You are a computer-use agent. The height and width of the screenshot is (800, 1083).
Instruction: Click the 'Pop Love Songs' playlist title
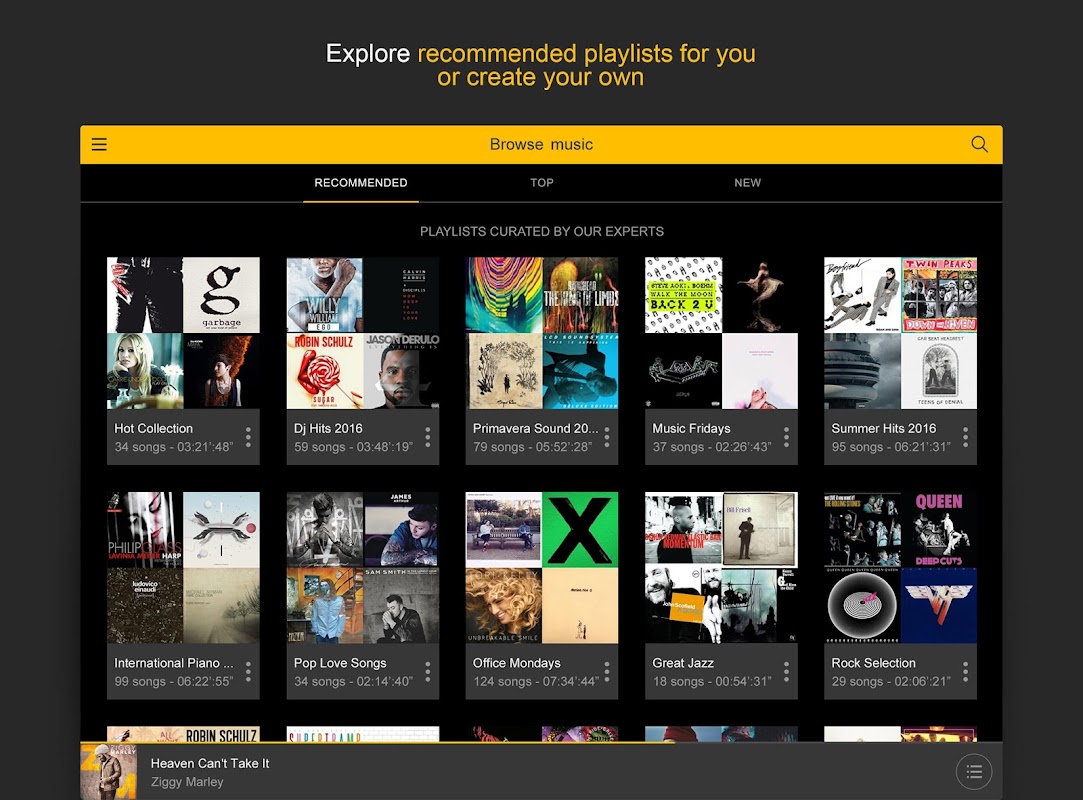click(x=340, y=663)
